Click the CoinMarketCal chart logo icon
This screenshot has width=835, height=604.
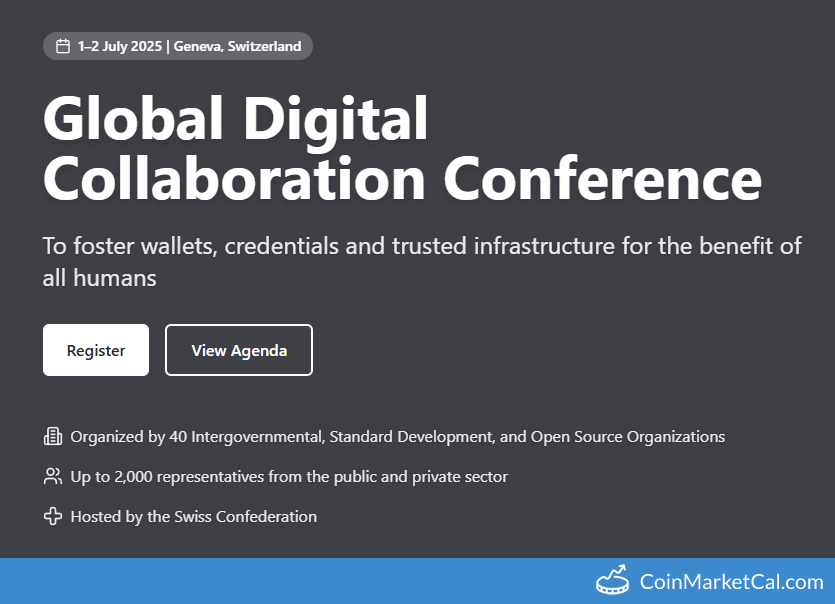pos(612,580)
